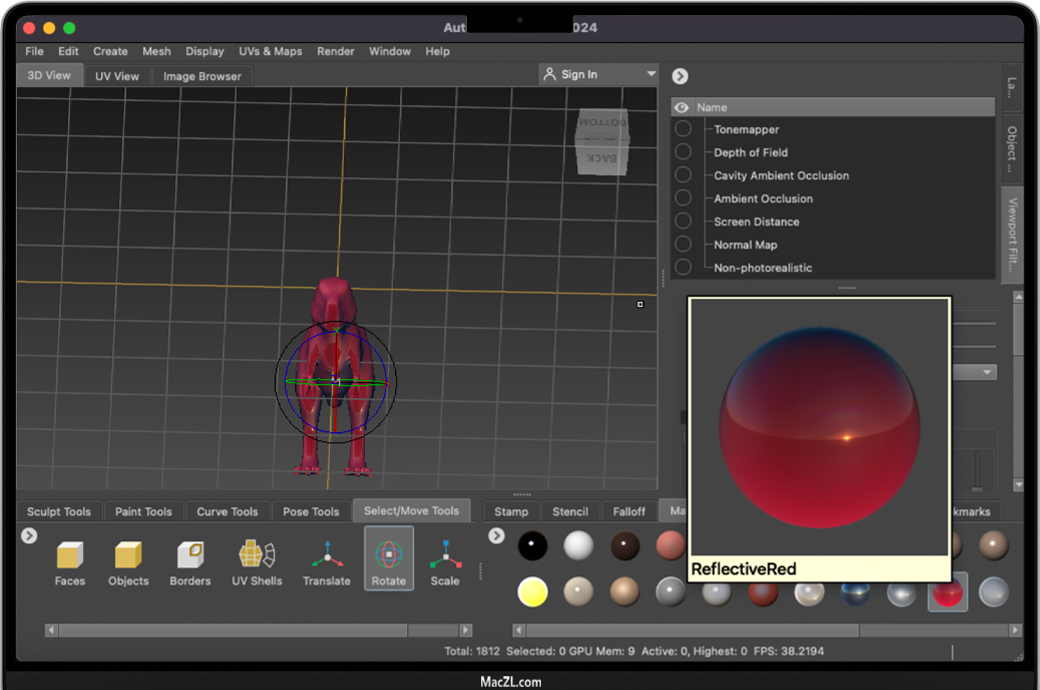This screenshot has width=1040, height=690.
Task: Pick the yellow material swatch
Action: 532,592
